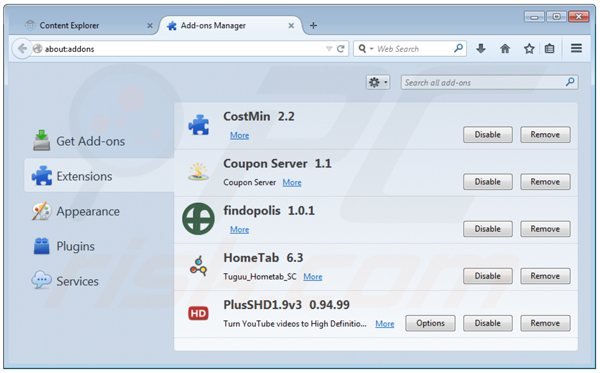Click More link for PlusSHD1.9v3
Screen dimensions: 600x373
(x=385, y=324)
